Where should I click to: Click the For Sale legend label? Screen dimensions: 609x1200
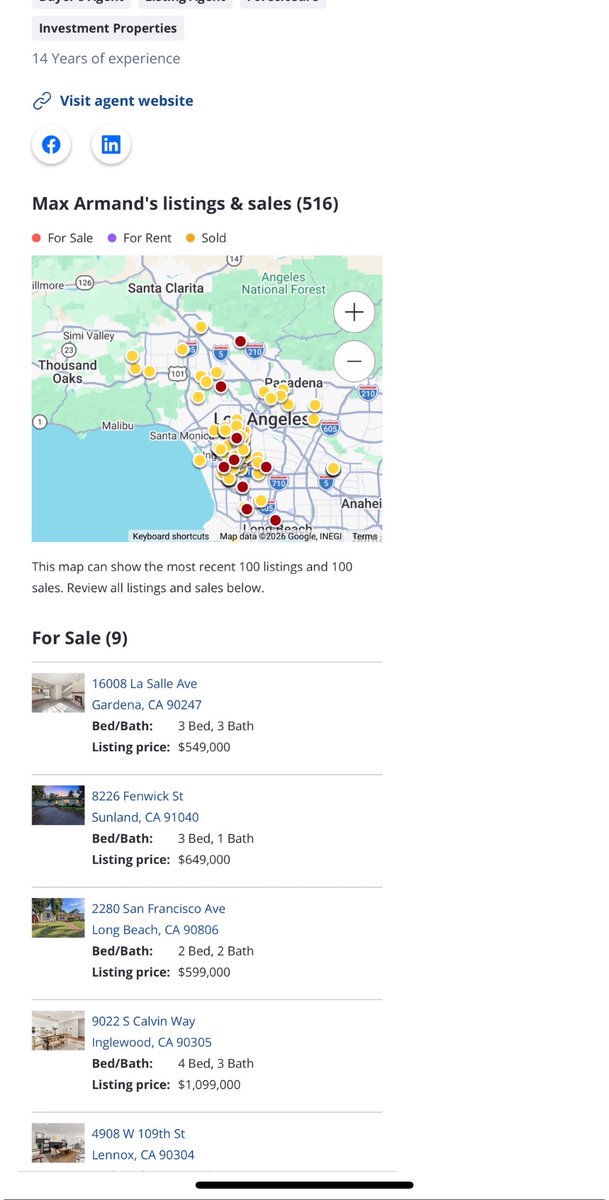[70, 238]
